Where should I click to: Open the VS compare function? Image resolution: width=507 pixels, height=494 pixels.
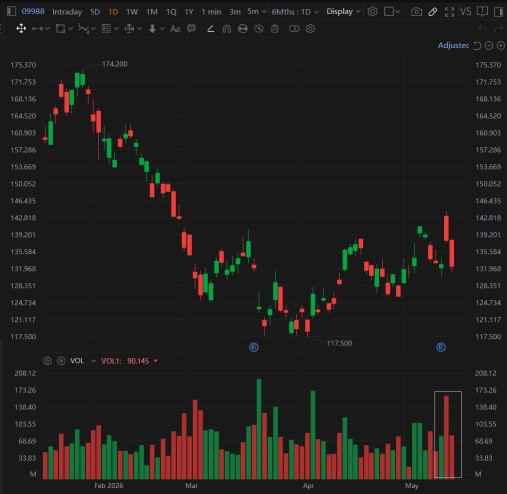(x=466, y=12)
